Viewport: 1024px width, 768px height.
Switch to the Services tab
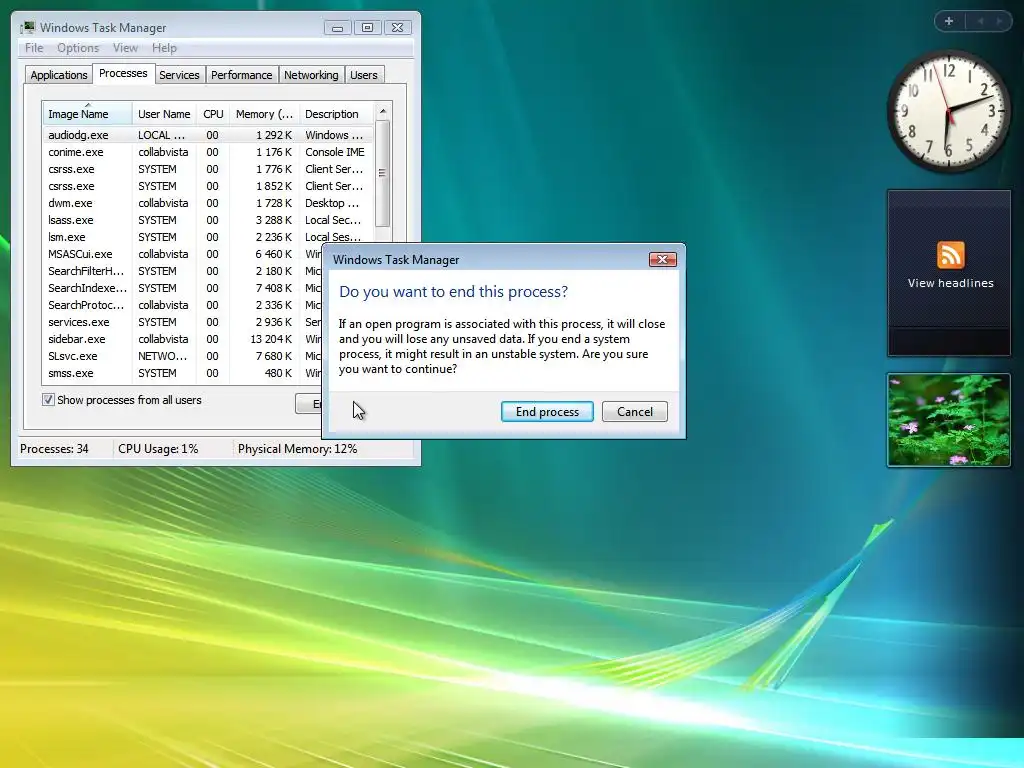click(x=179, y=75)
